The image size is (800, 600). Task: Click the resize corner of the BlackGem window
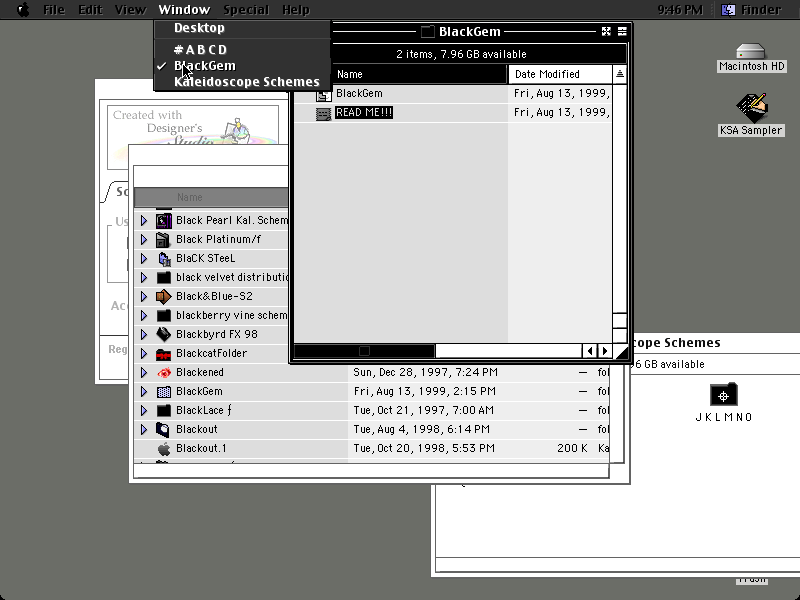(620, 352)
